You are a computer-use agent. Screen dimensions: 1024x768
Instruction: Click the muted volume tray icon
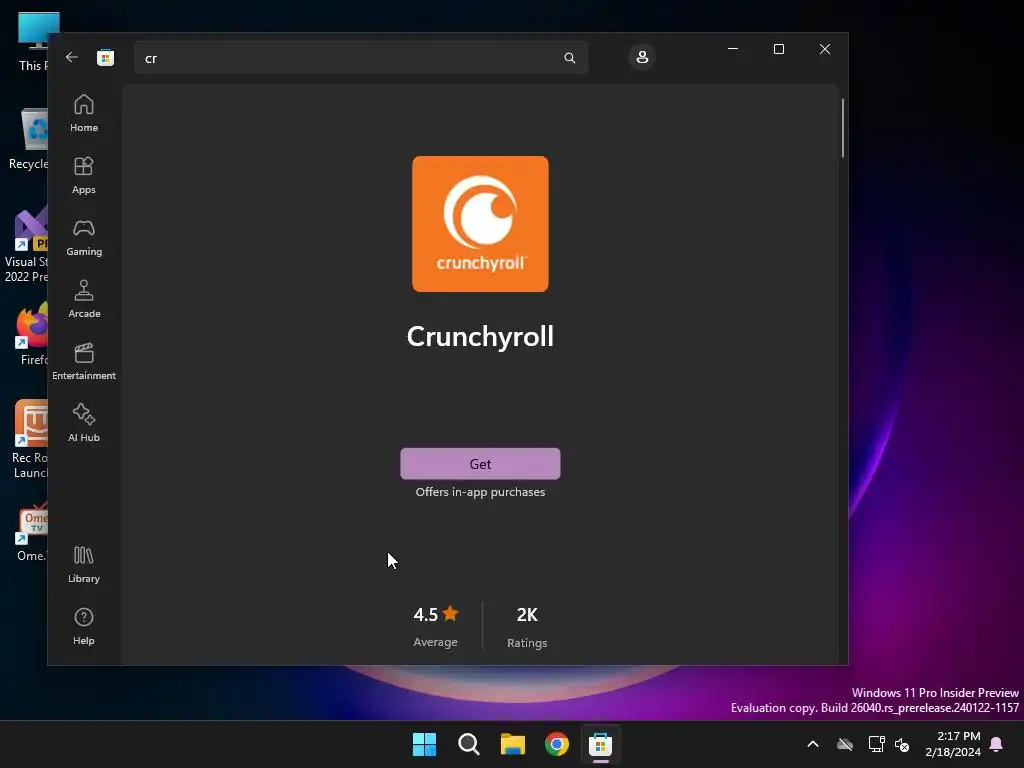tap(902, 744)
